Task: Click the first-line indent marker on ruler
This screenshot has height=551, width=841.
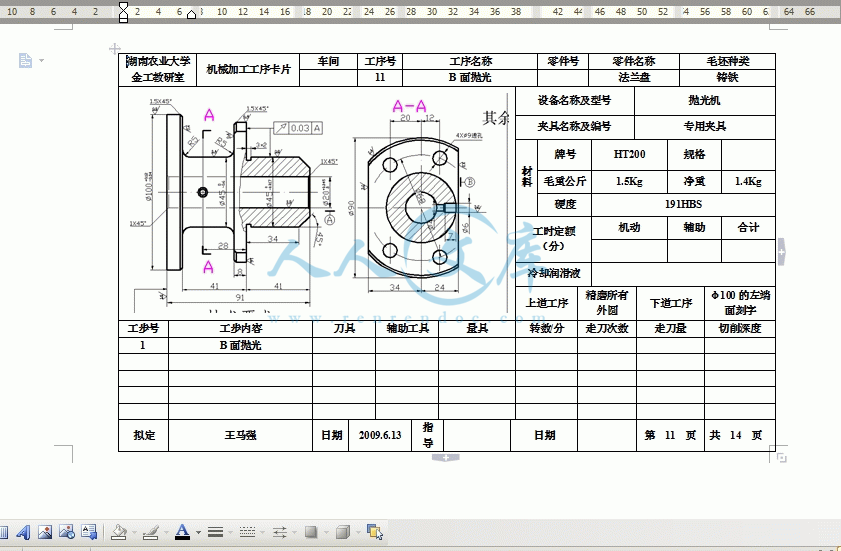Action: 123,5
